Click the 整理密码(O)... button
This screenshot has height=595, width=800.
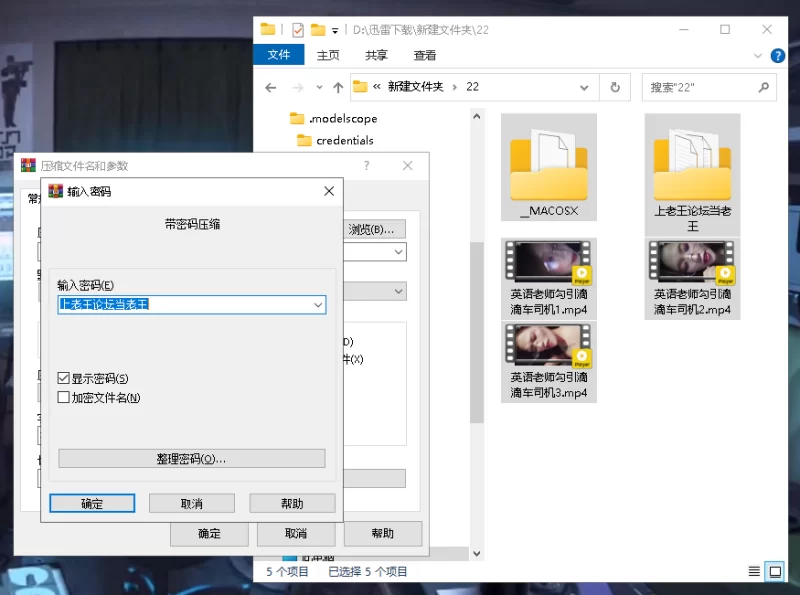(192, 458)
